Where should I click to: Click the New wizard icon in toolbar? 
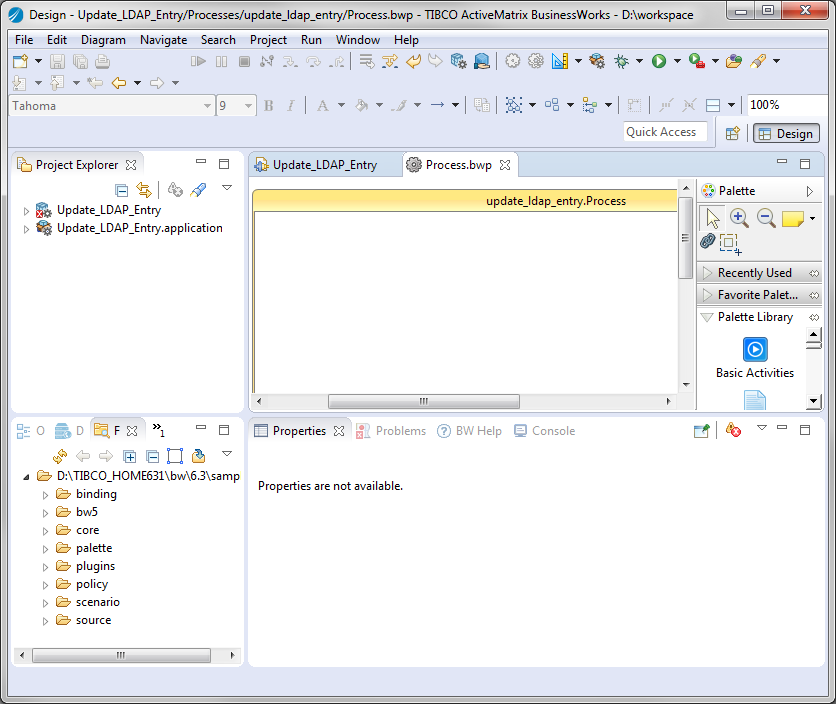click(x=20, y=61)
